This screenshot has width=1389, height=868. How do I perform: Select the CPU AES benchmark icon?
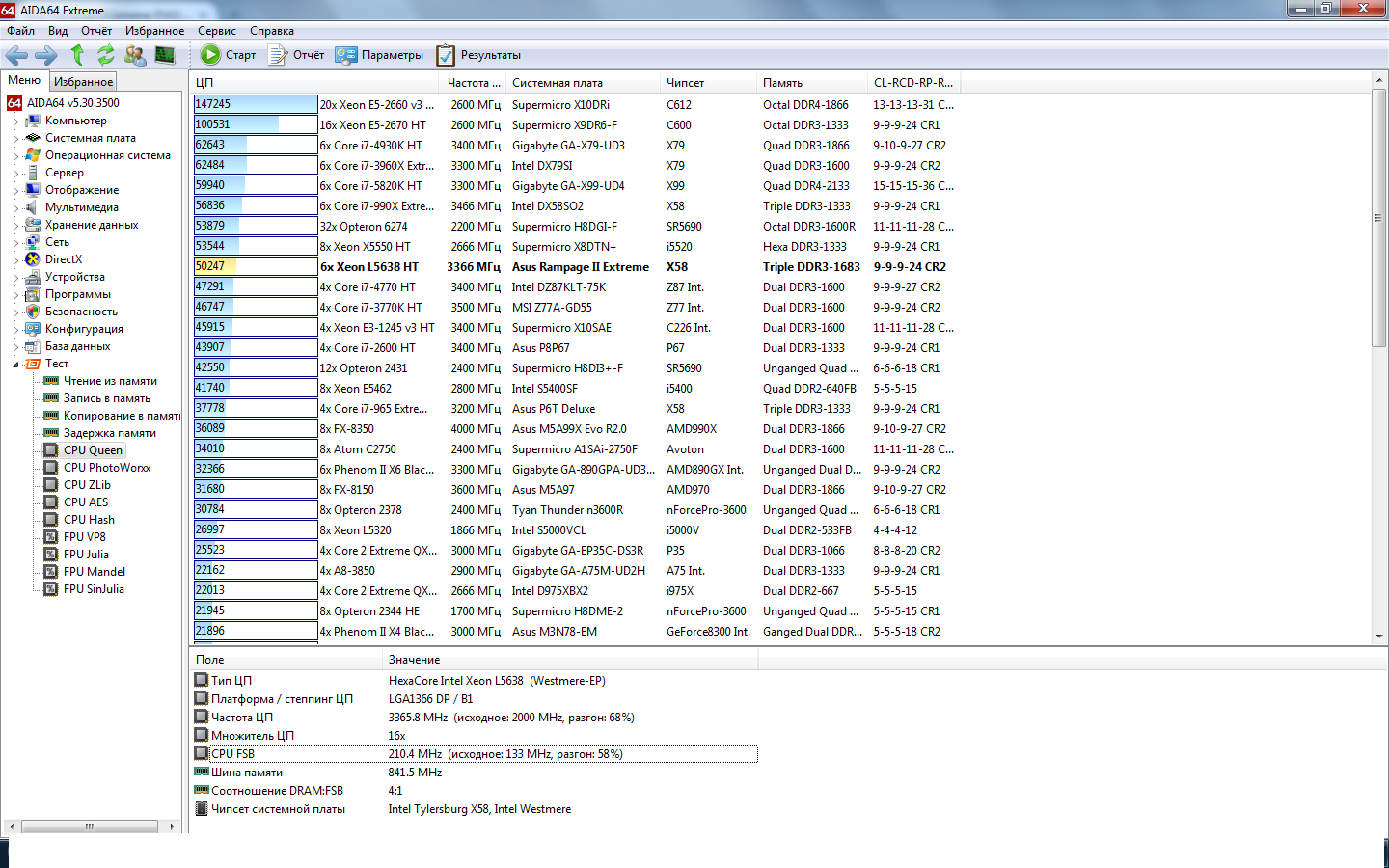51,502
